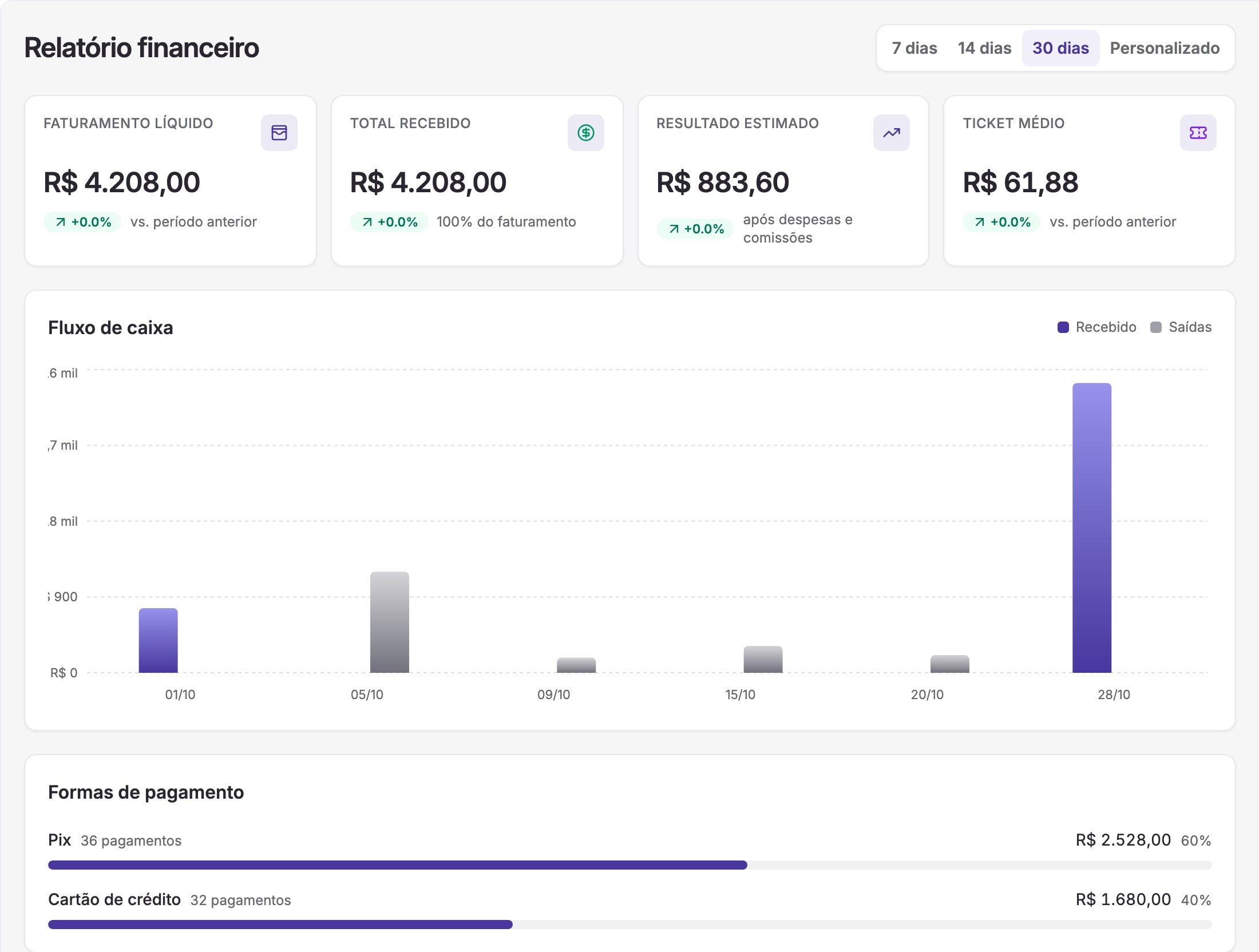Click the Total Recebido dollar icon
1259x952 pixels.
585,133
